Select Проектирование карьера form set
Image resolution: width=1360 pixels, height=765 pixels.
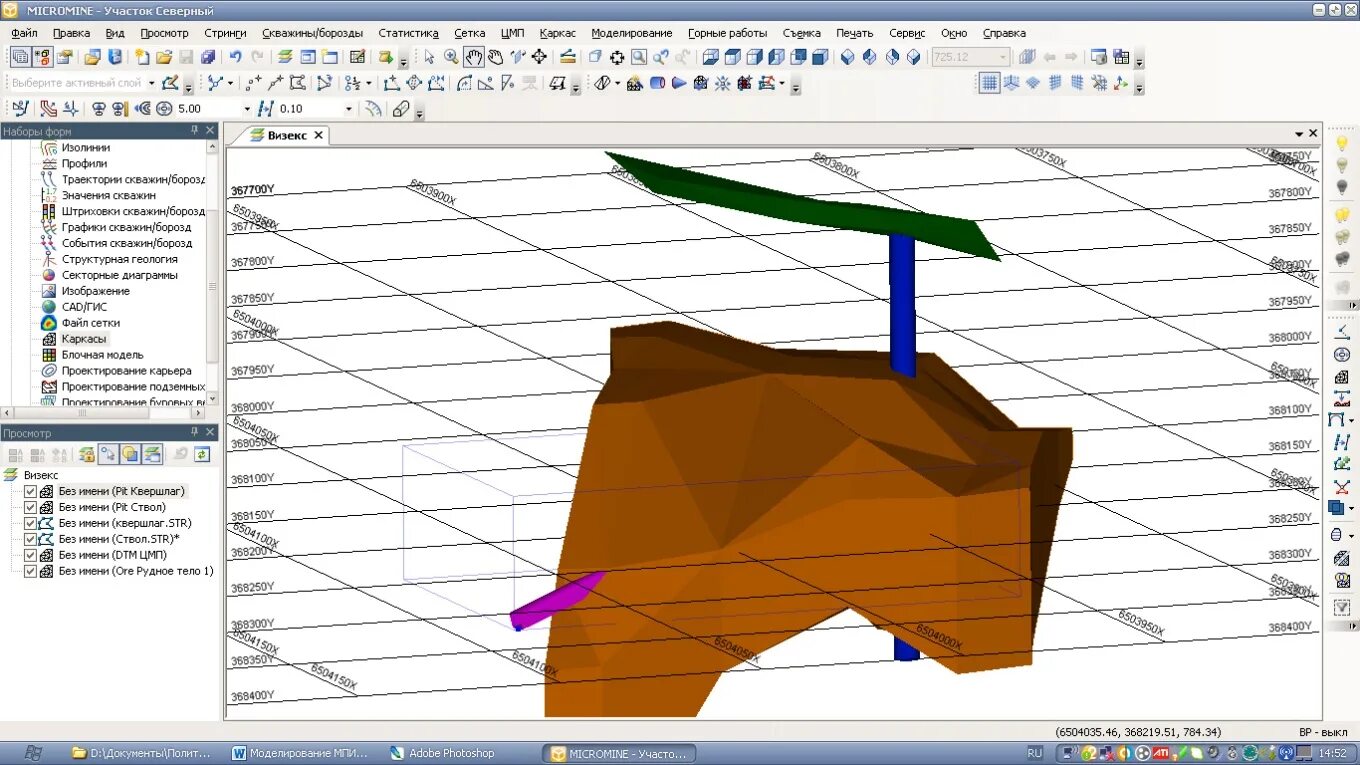(x=126, y=371)
